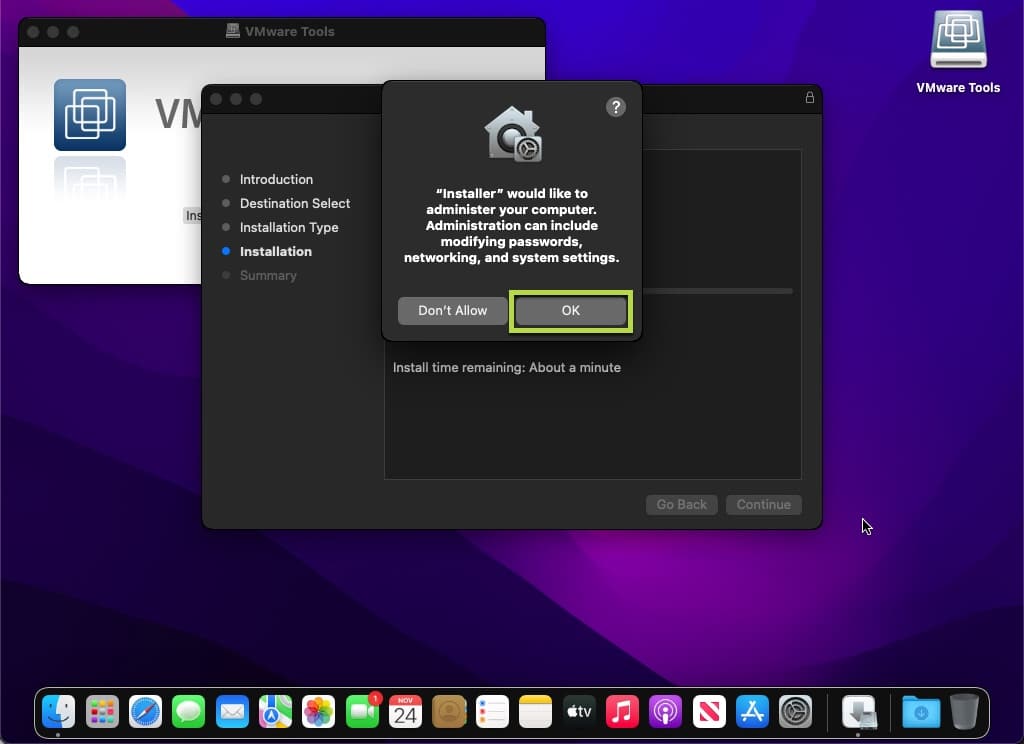Click the installation progress bar

point(717,291)
